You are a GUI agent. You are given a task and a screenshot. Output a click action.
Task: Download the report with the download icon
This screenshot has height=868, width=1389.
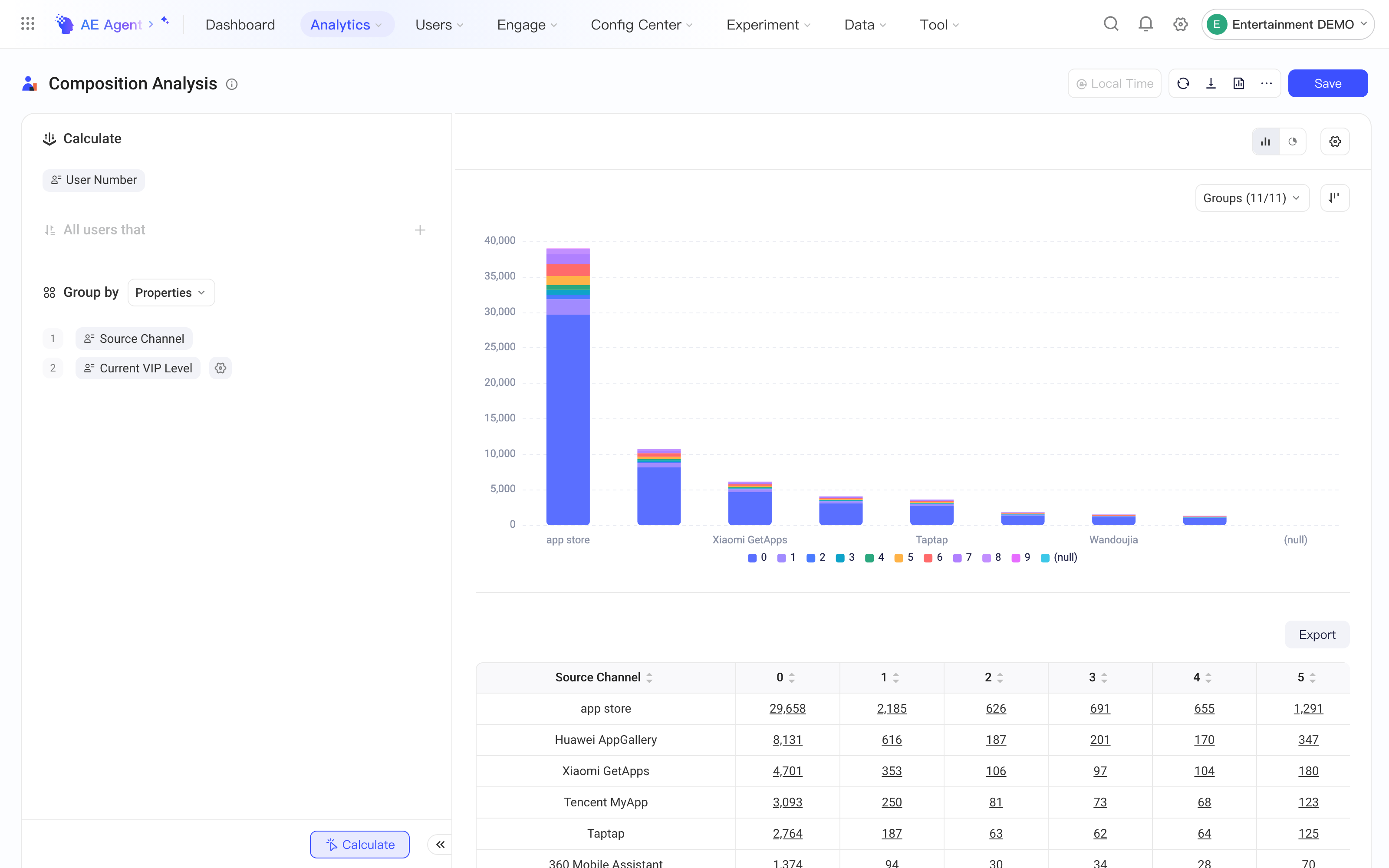coord(1211,84)
